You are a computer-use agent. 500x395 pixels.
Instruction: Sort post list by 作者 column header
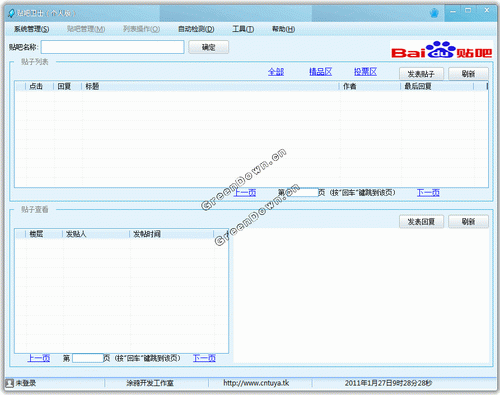(x=370, y=86)
